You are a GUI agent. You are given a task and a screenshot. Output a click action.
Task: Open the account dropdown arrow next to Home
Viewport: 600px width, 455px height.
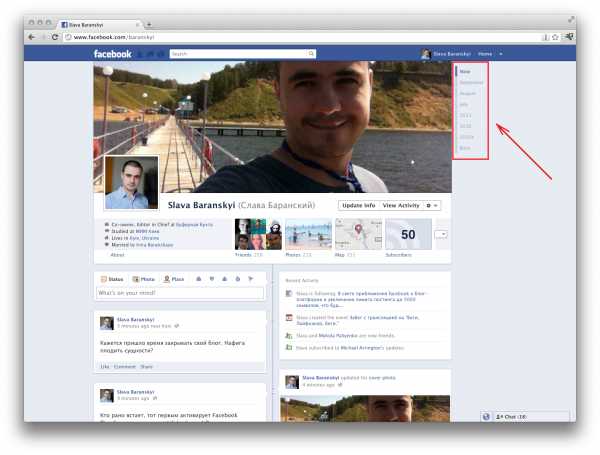[x=501, y=54]
